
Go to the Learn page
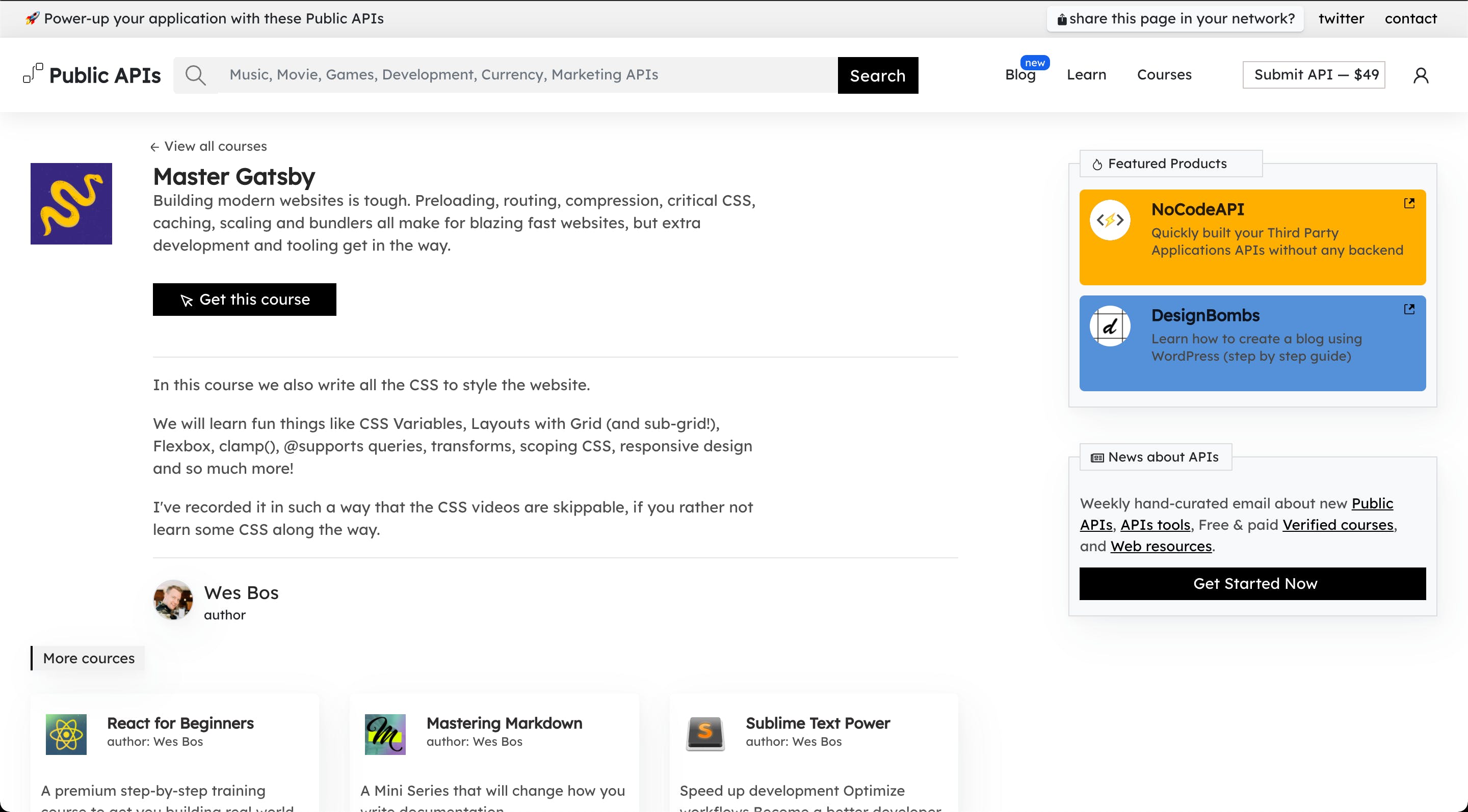[x=1086, y=75]
